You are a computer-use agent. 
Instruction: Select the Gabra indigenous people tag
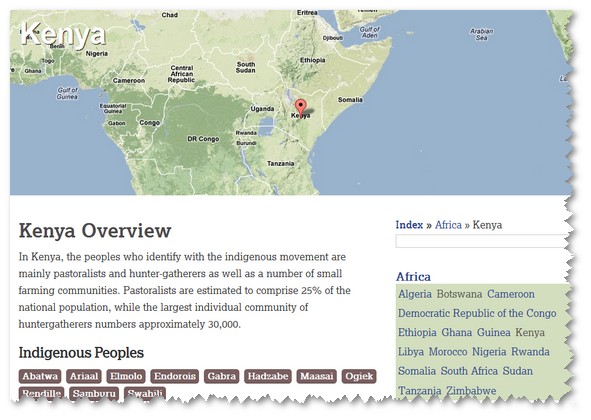pyautogui.click(x=221, y=376)
